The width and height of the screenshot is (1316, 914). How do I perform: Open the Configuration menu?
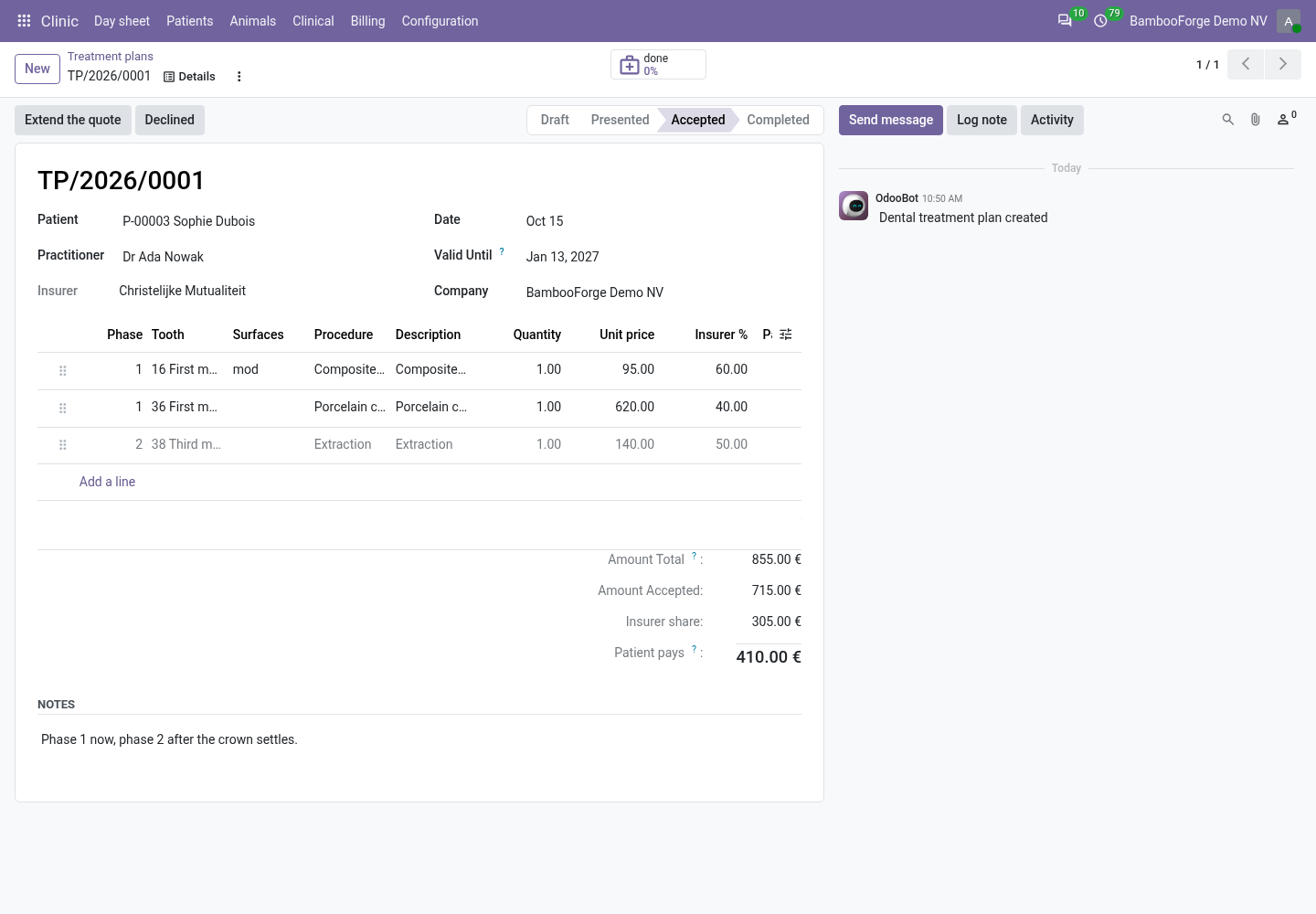coord(440,21)
